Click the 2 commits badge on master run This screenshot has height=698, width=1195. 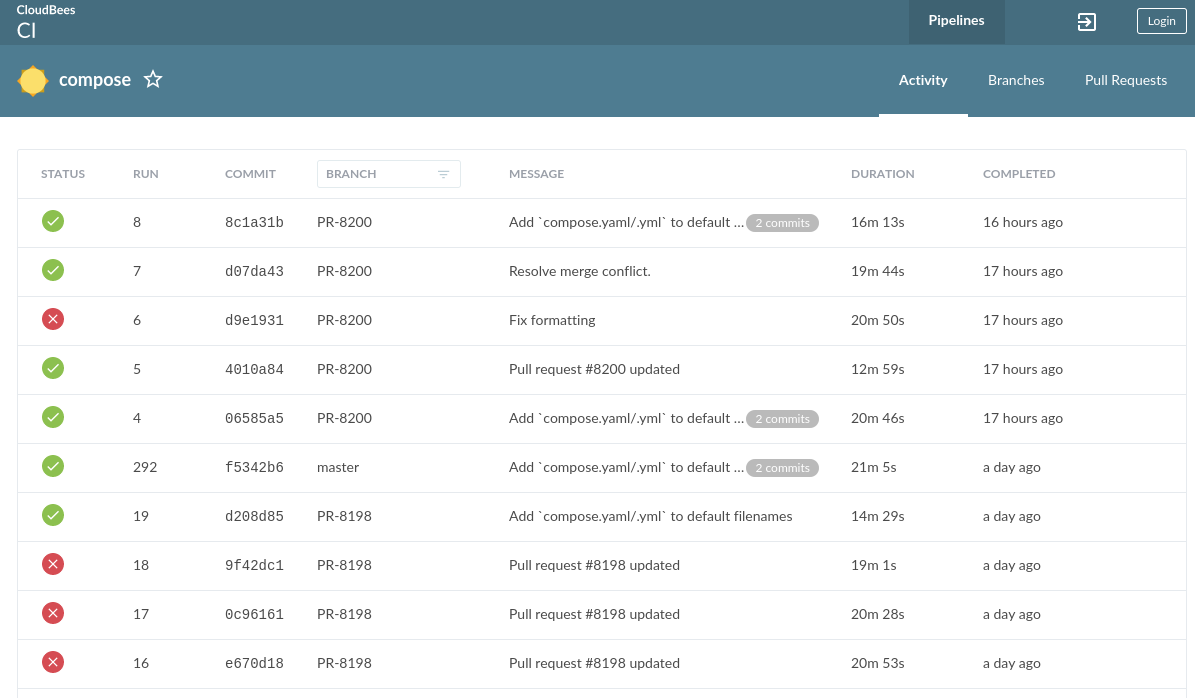782,468
